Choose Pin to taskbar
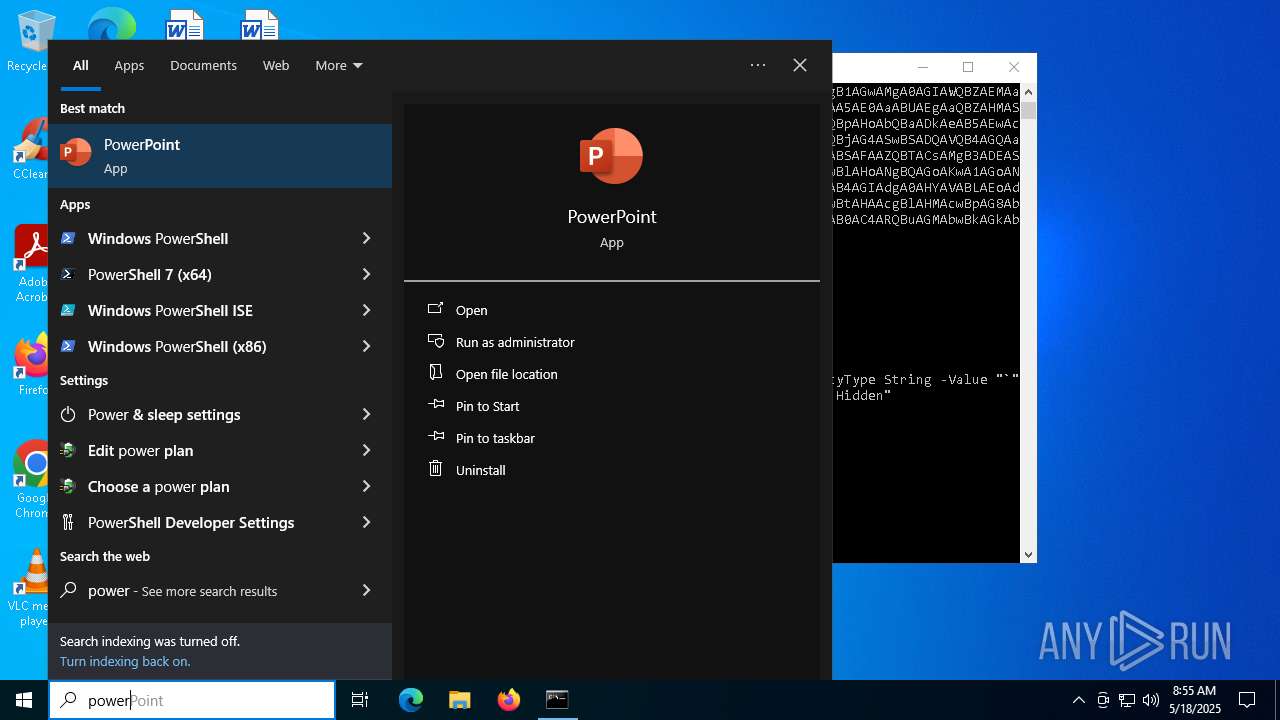Screen dimensions: 1280x720 [x=495, y=438]
